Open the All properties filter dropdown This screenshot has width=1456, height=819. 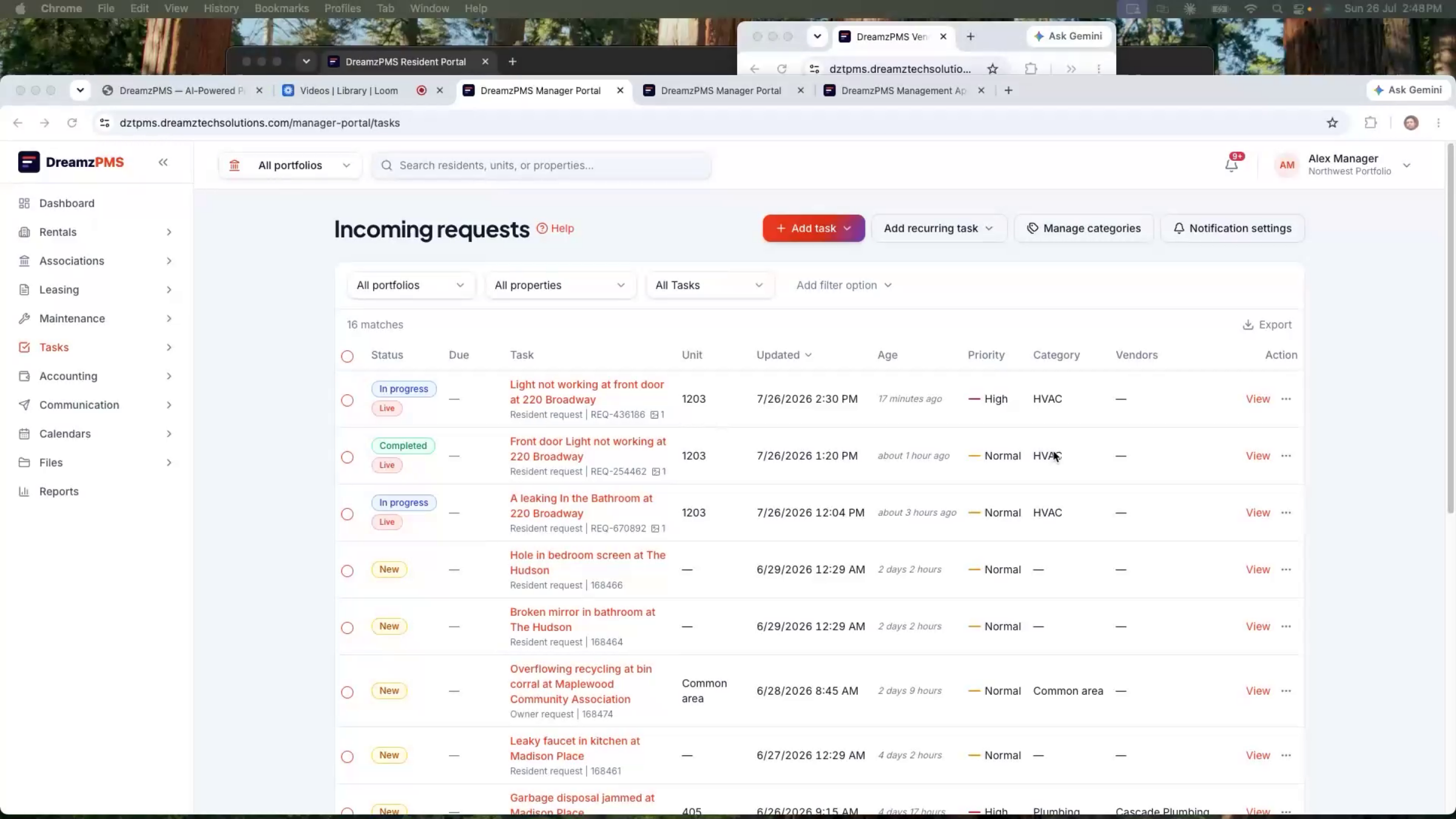click(560, 285)
